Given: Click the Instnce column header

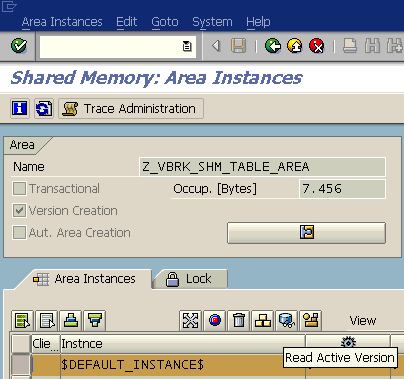Looking at the screenshot, I should [x=183, y=343].
